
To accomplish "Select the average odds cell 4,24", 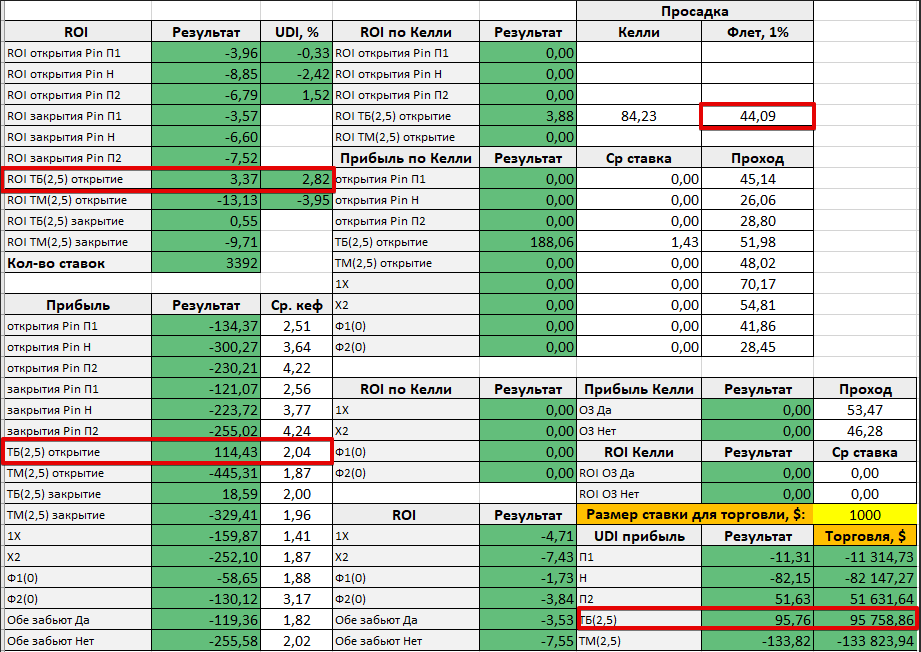I will point(297,431).
